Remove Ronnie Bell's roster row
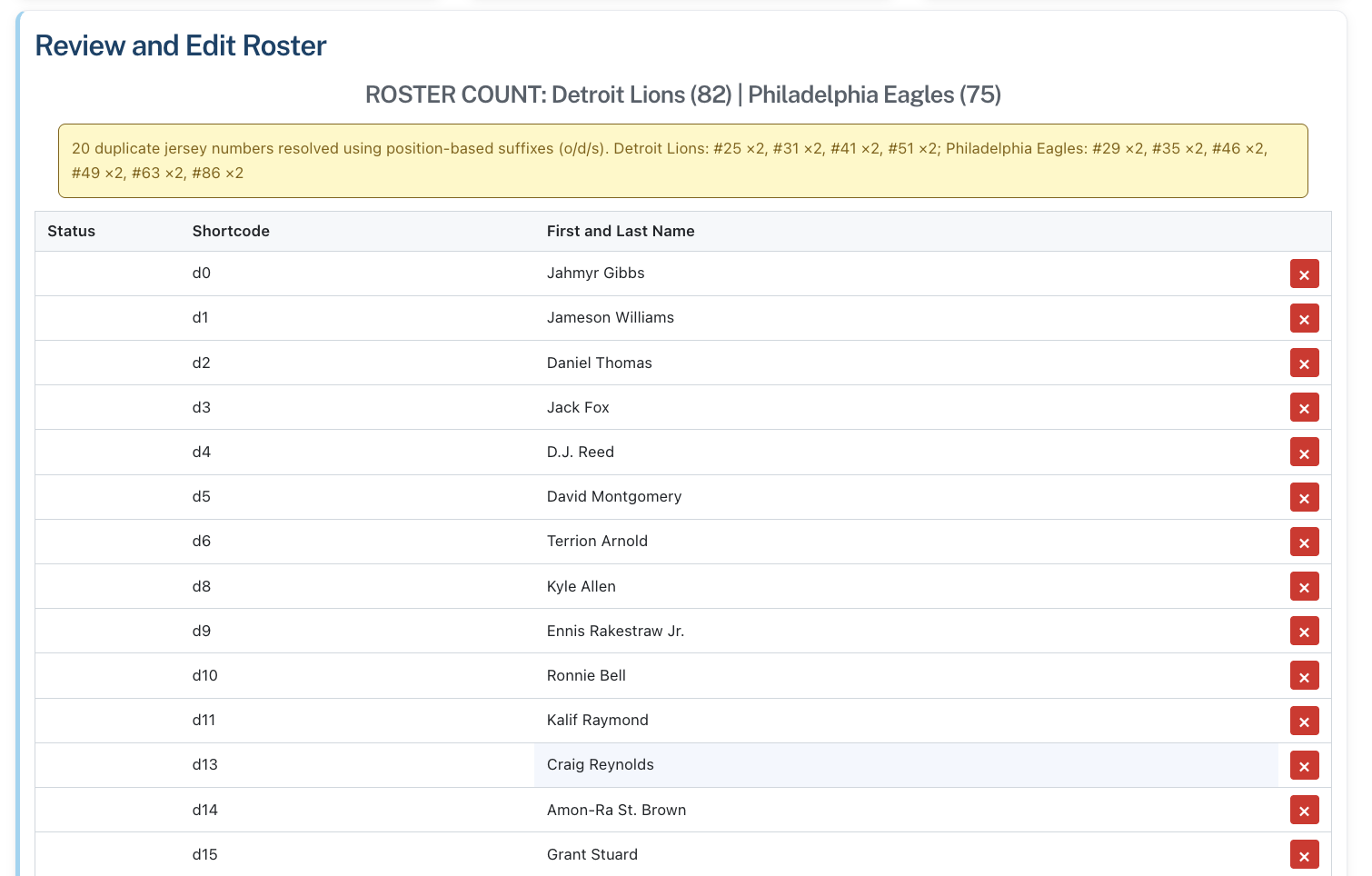 [x=1304, y=675]
